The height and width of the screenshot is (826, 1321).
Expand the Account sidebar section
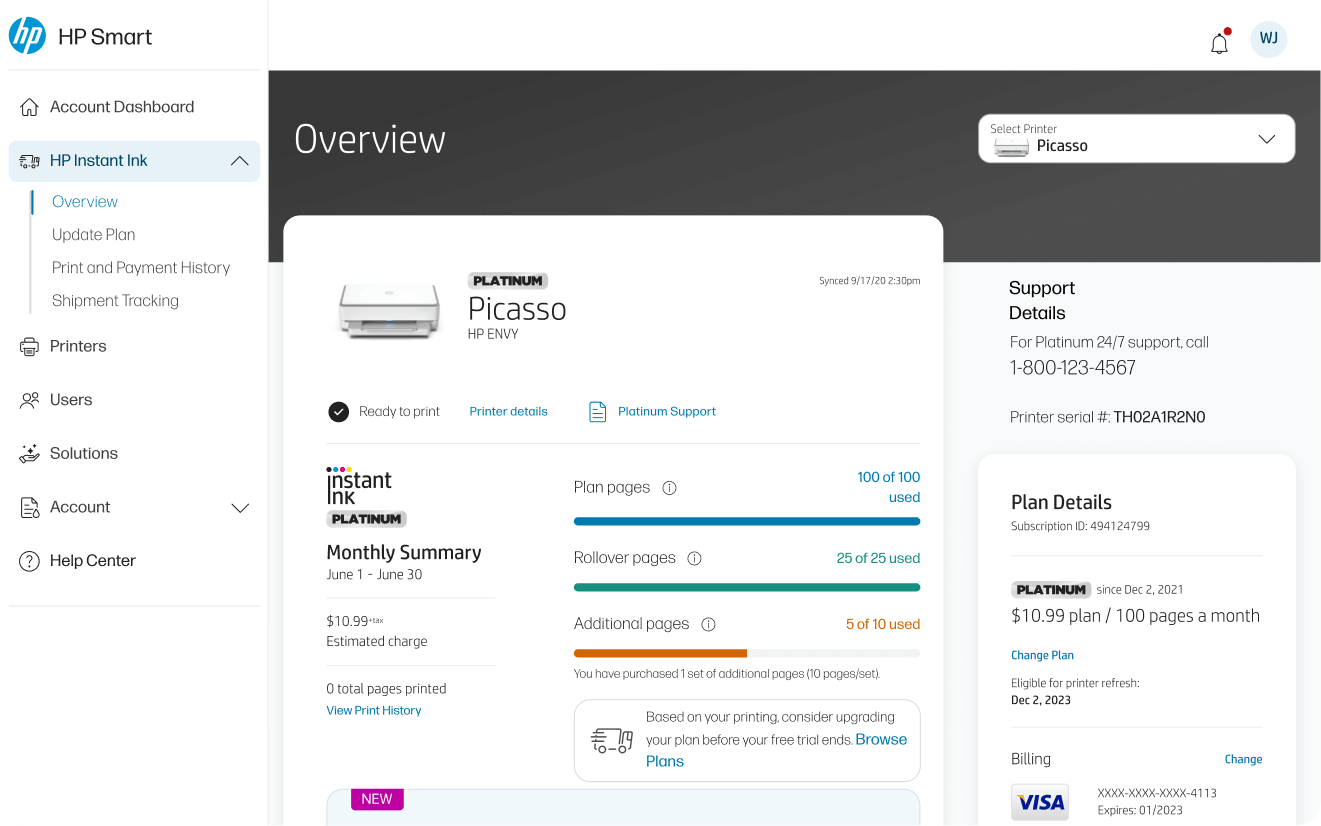pyautogui.click(x=240, y=508)
